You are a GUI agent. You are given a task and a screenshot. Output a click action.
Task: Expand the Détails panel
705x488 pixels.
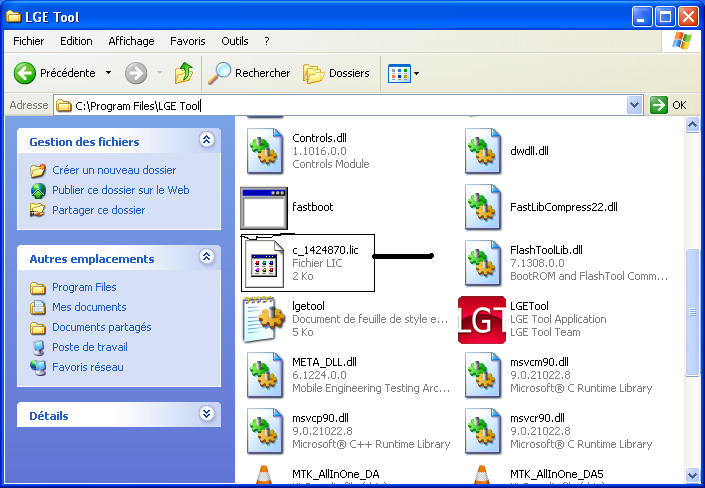[206, 414]
